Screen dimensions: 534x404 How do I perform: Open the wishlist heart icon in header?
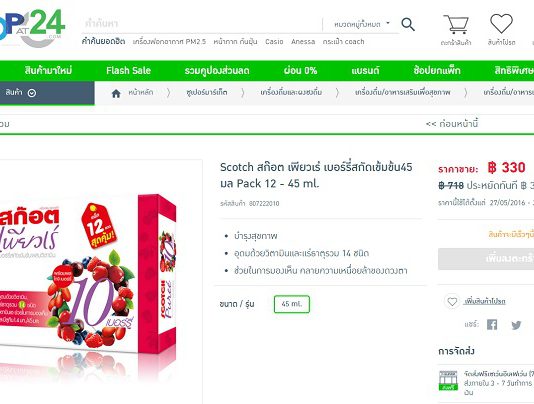click(x=501, y=24)
